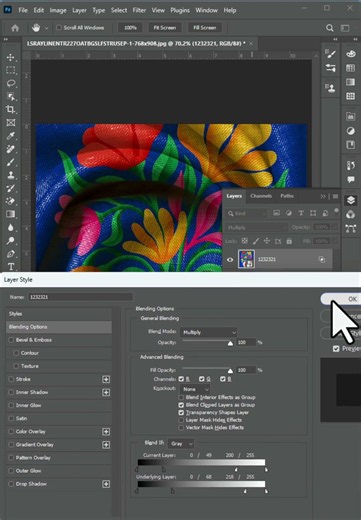Select the Eraser tool

point(10,201)
